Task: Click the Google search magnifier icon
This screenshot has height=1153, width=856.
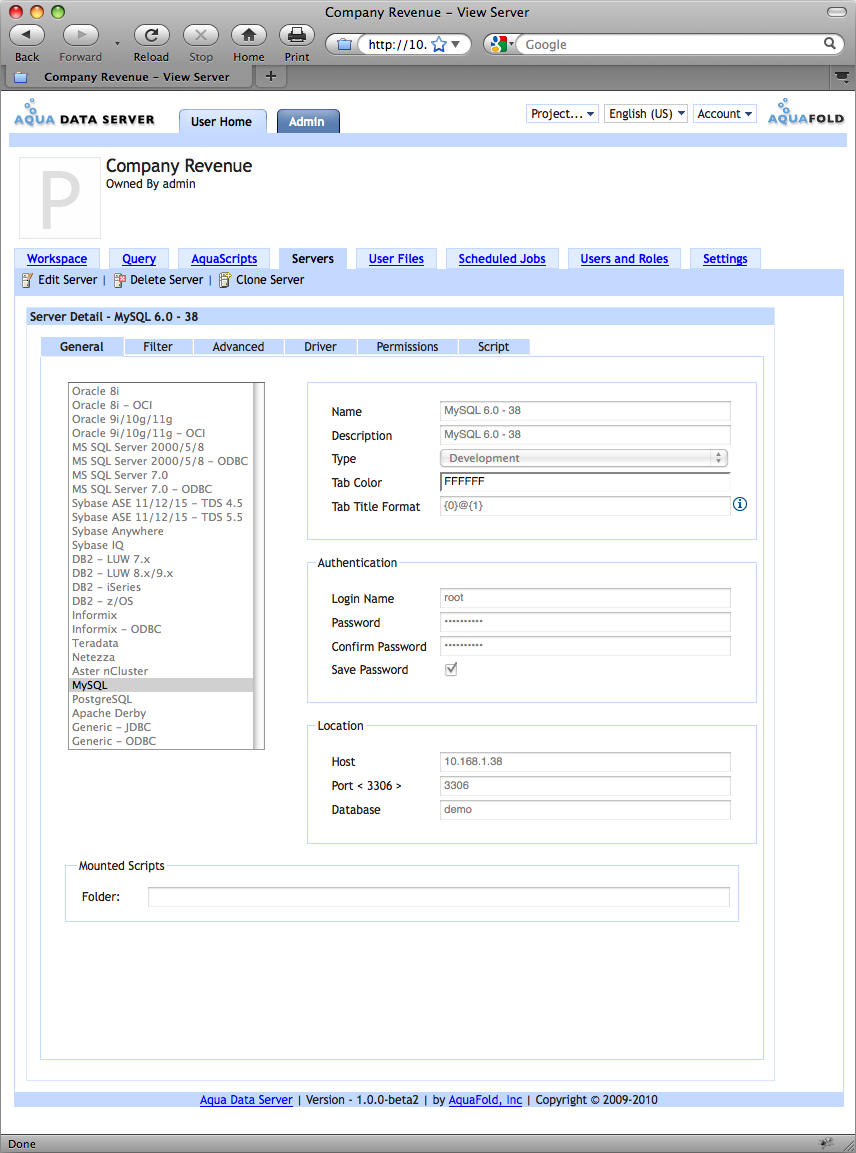Action: click(x=830, y=44)
